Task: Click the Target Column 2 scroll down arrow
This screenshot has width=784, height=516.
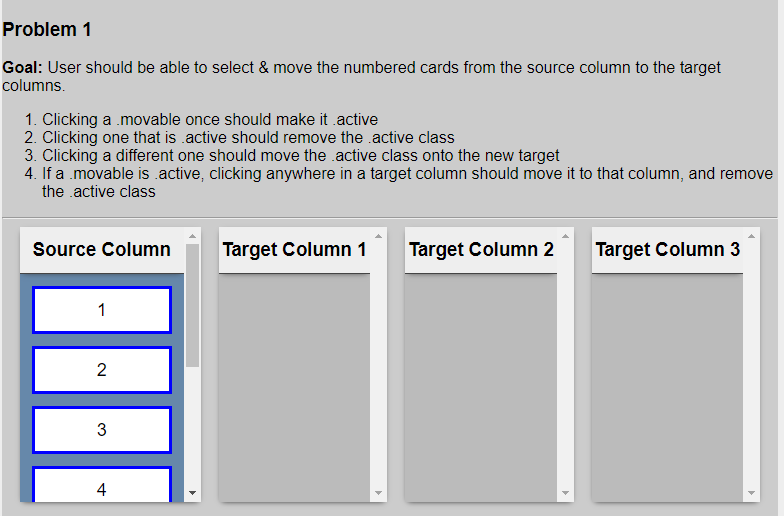Action: (x=566, y=493)
